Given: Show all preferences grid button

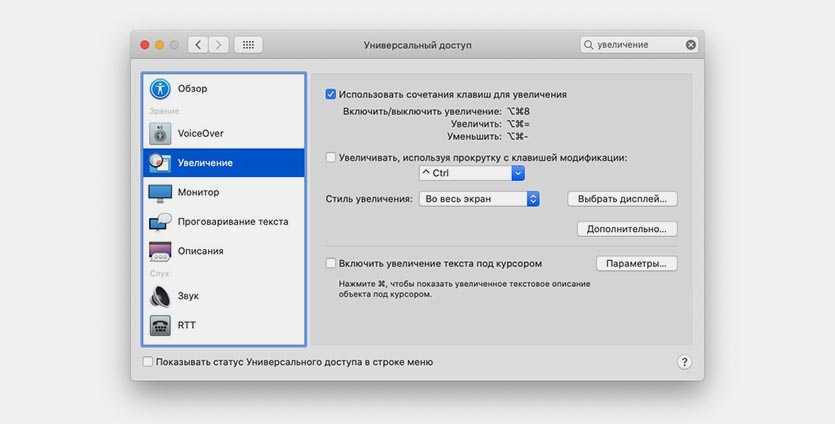Looking at the screenshot, I should point(249,45).
